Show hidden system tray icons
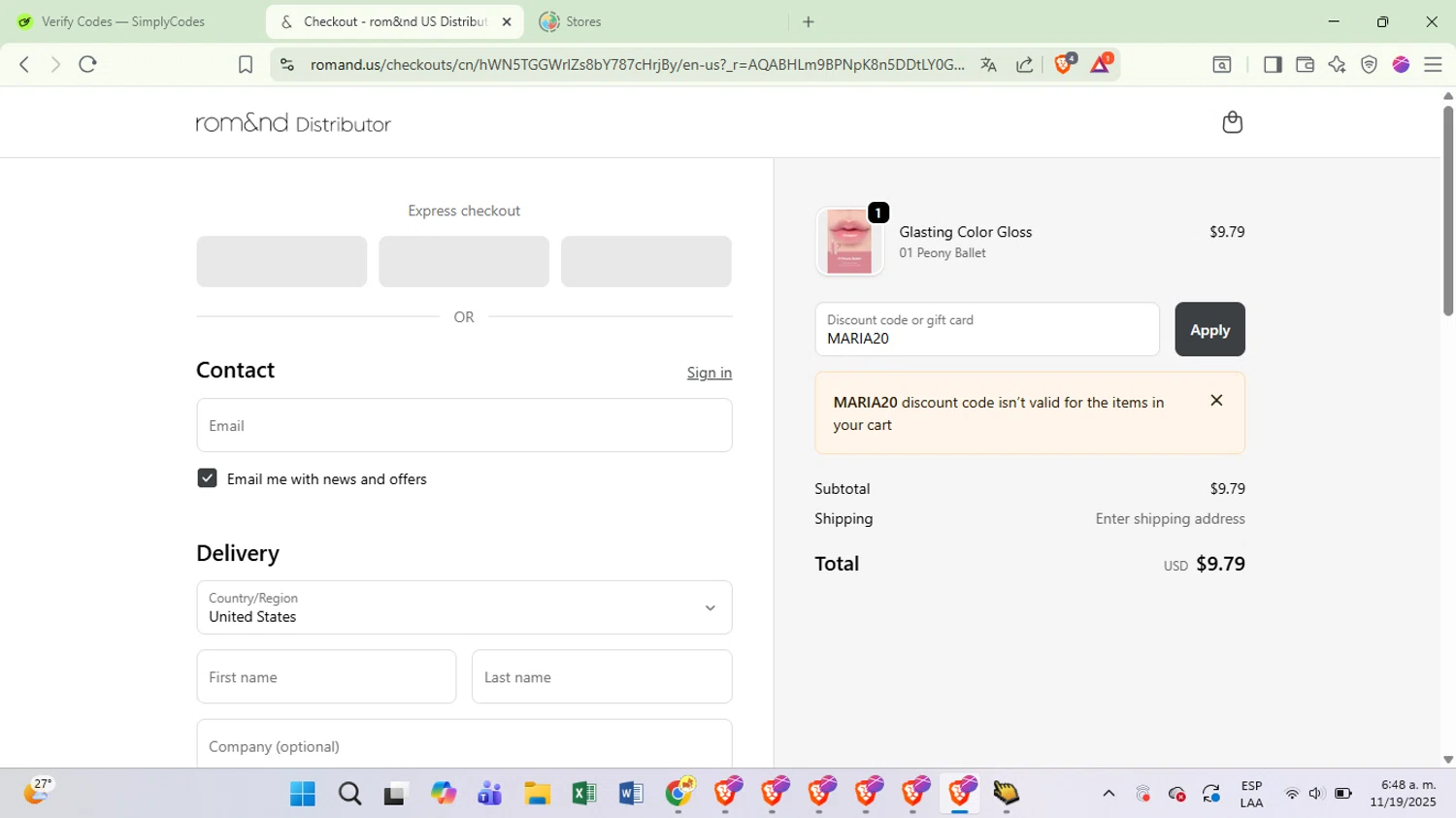1456x818 pixels. [x=1109, y=794]
